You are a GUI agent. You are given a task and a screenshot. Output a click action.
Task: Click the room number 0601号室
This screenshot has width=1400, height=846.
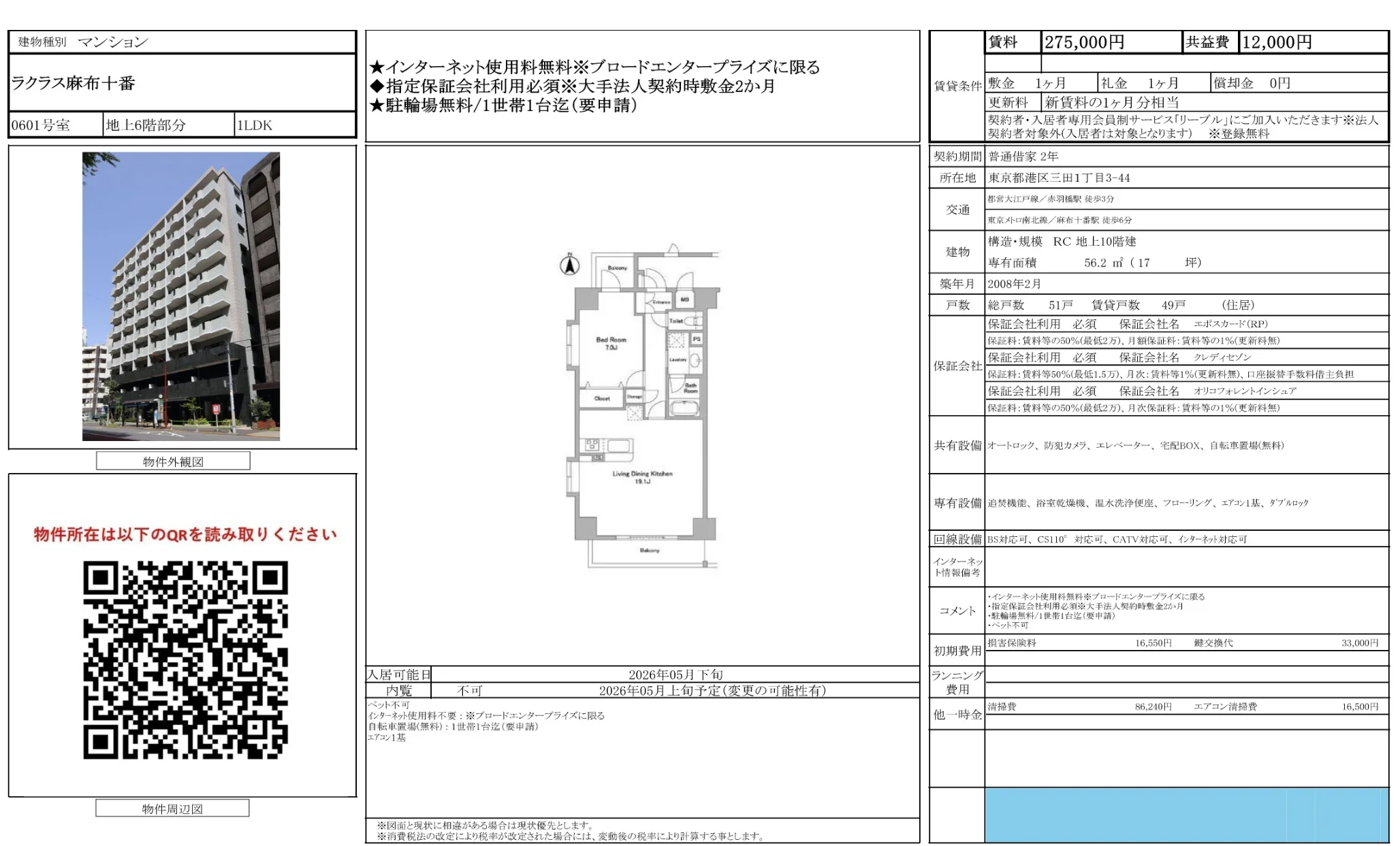40,125
